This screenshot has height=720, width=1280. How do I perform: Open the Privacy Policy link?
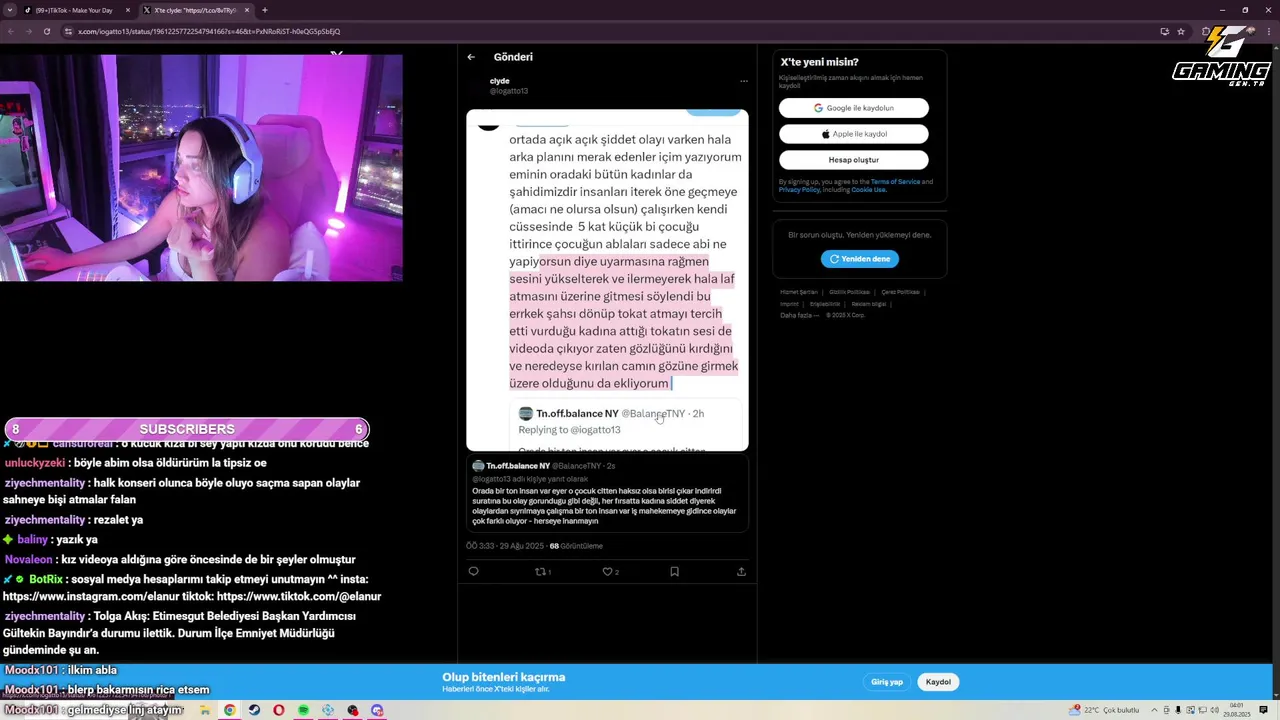[x=799, y=190]
